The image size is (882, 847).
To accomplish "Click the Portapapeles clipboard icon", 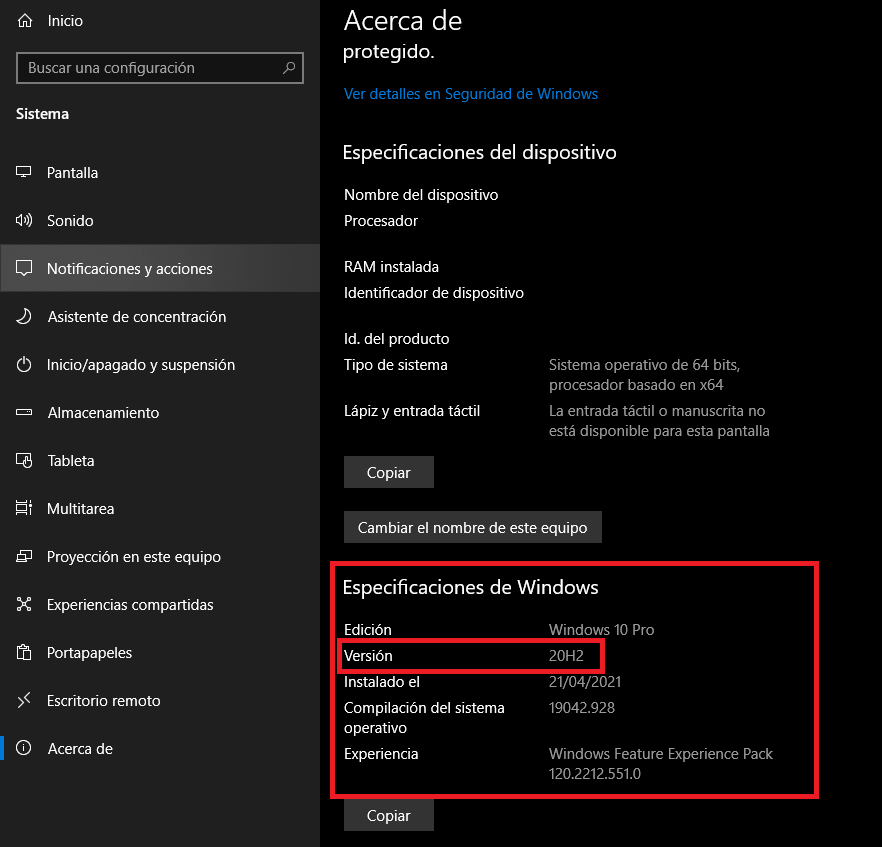I will [25, 653].
